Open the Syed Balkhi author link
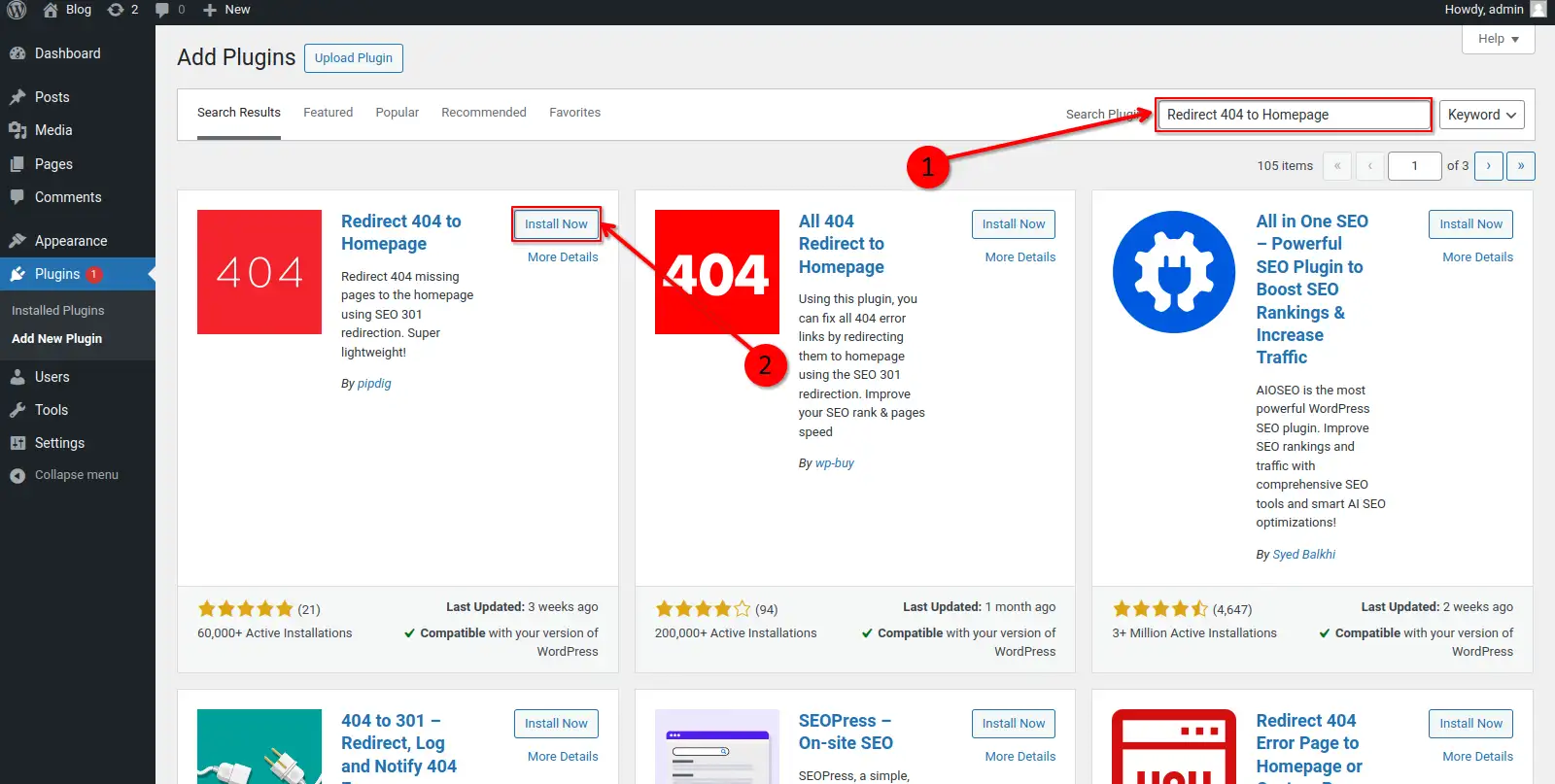Image resolution: width=1555 pixels, height=784 pixels. 1304,555
